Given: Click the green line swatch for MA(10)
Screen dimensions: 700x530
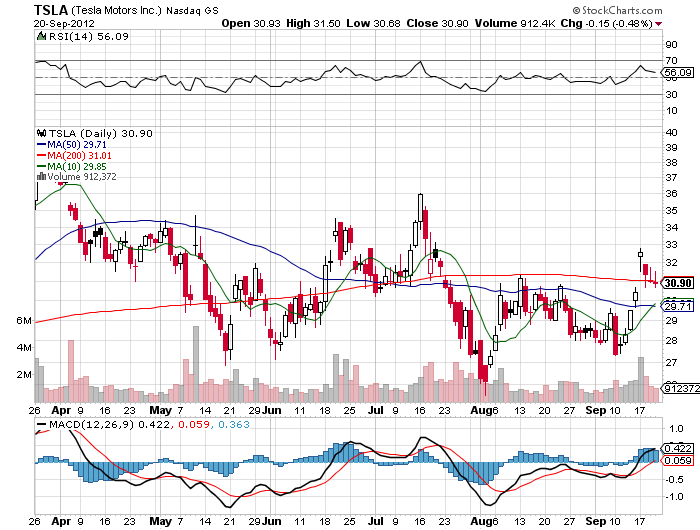Looking at the screenshot, I should tap(42, 167).
